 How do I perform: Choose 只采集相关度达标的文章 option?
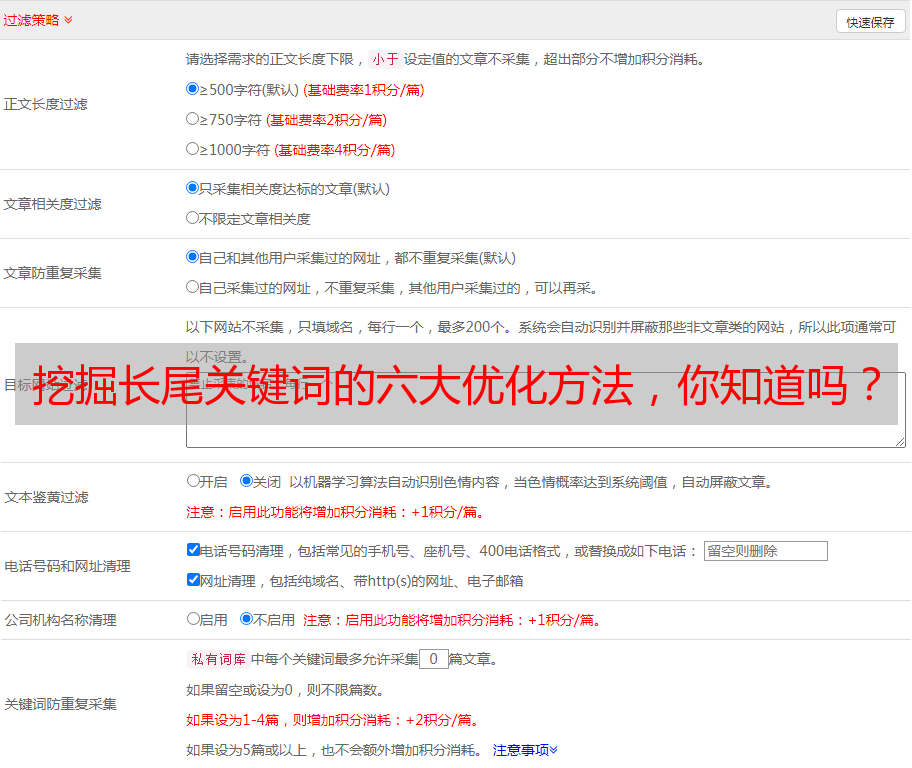point(193,188)
